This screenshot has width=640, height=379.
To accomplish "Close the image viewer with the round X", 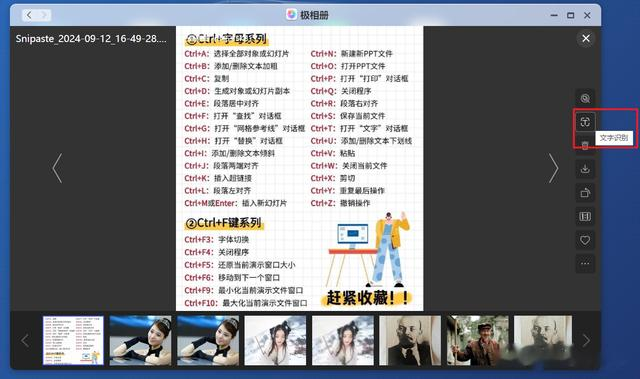I will (x=586, y=38).
